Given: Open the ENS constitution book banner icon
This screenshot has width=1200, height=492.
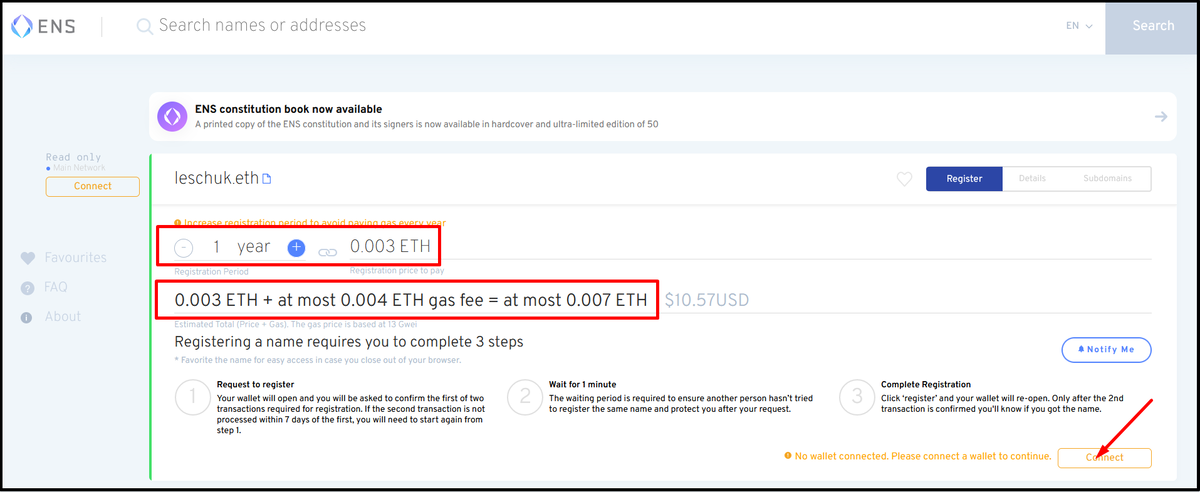Looking at the screenshot, I should coord(172,117).
